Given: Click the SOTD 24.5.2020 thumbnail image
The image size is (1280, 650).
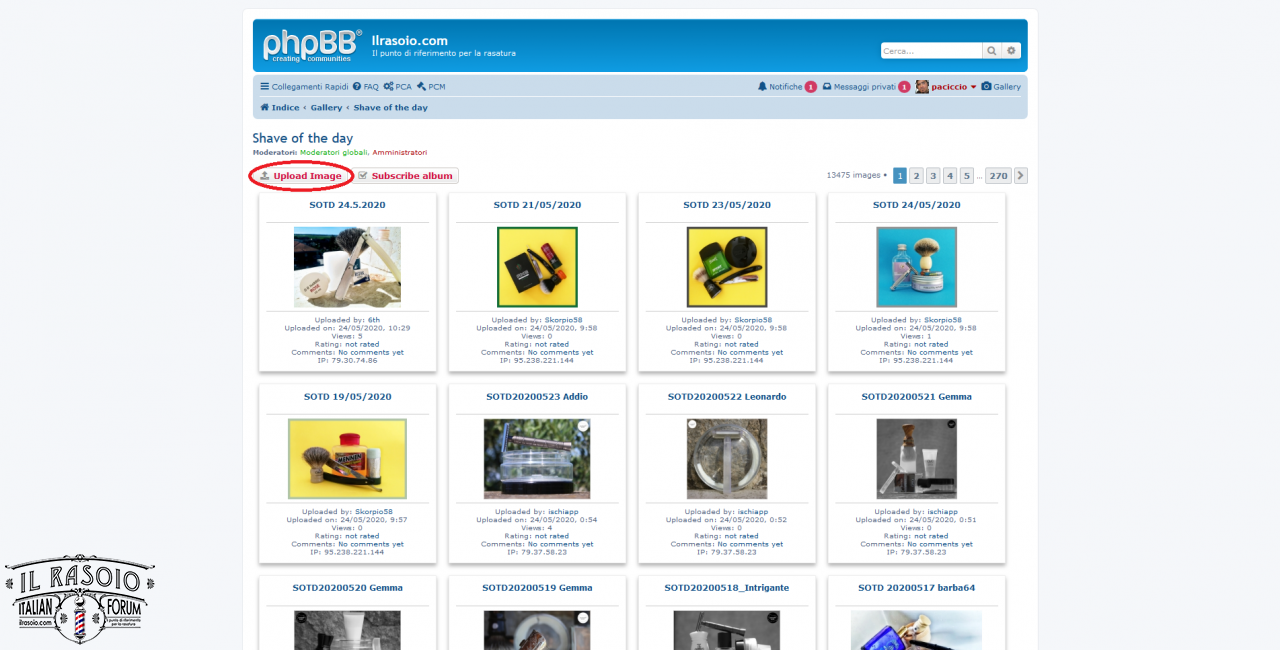Looking at the screenshot, I should pos(347,267).
